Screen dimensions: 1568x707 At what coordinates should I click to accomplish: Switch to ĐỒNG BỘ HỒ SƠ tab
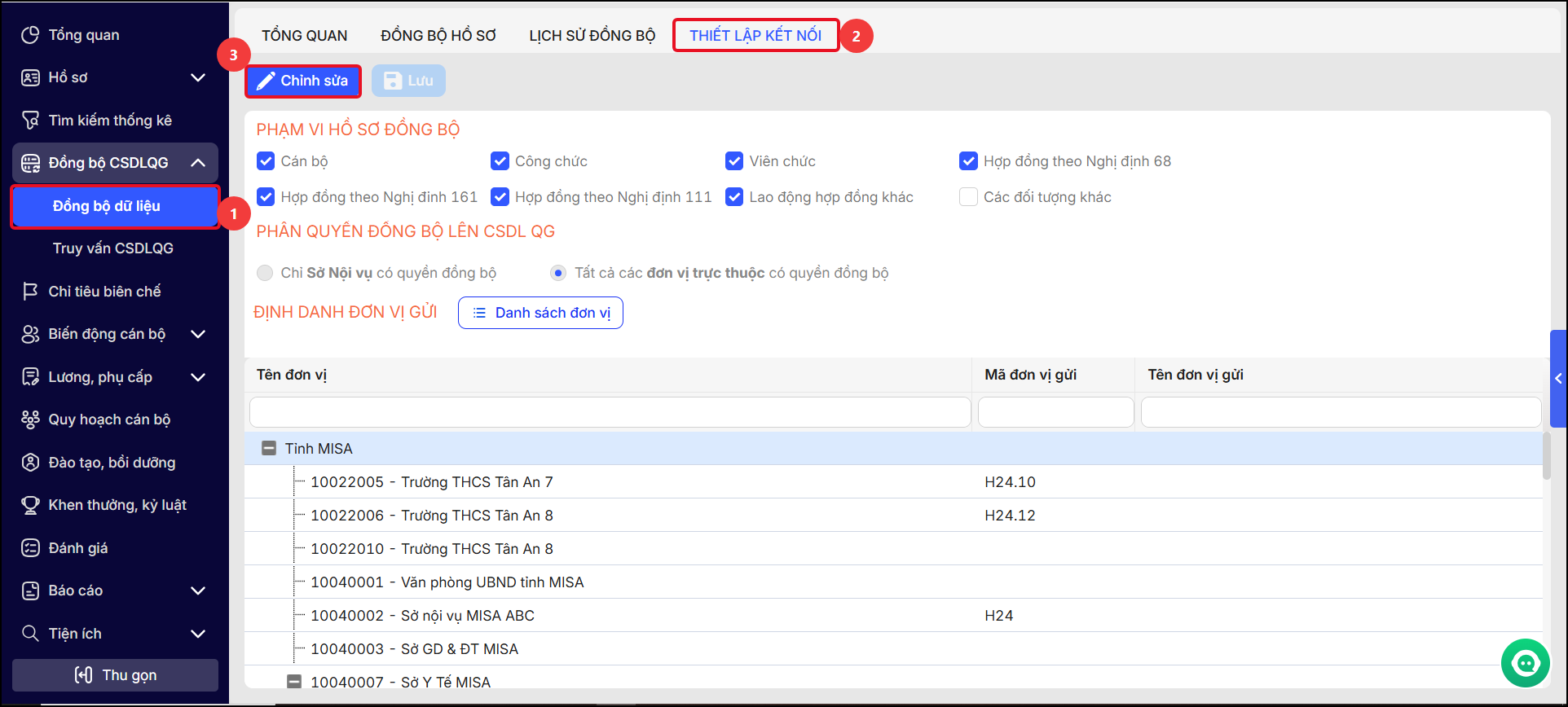tap(438, 36)
